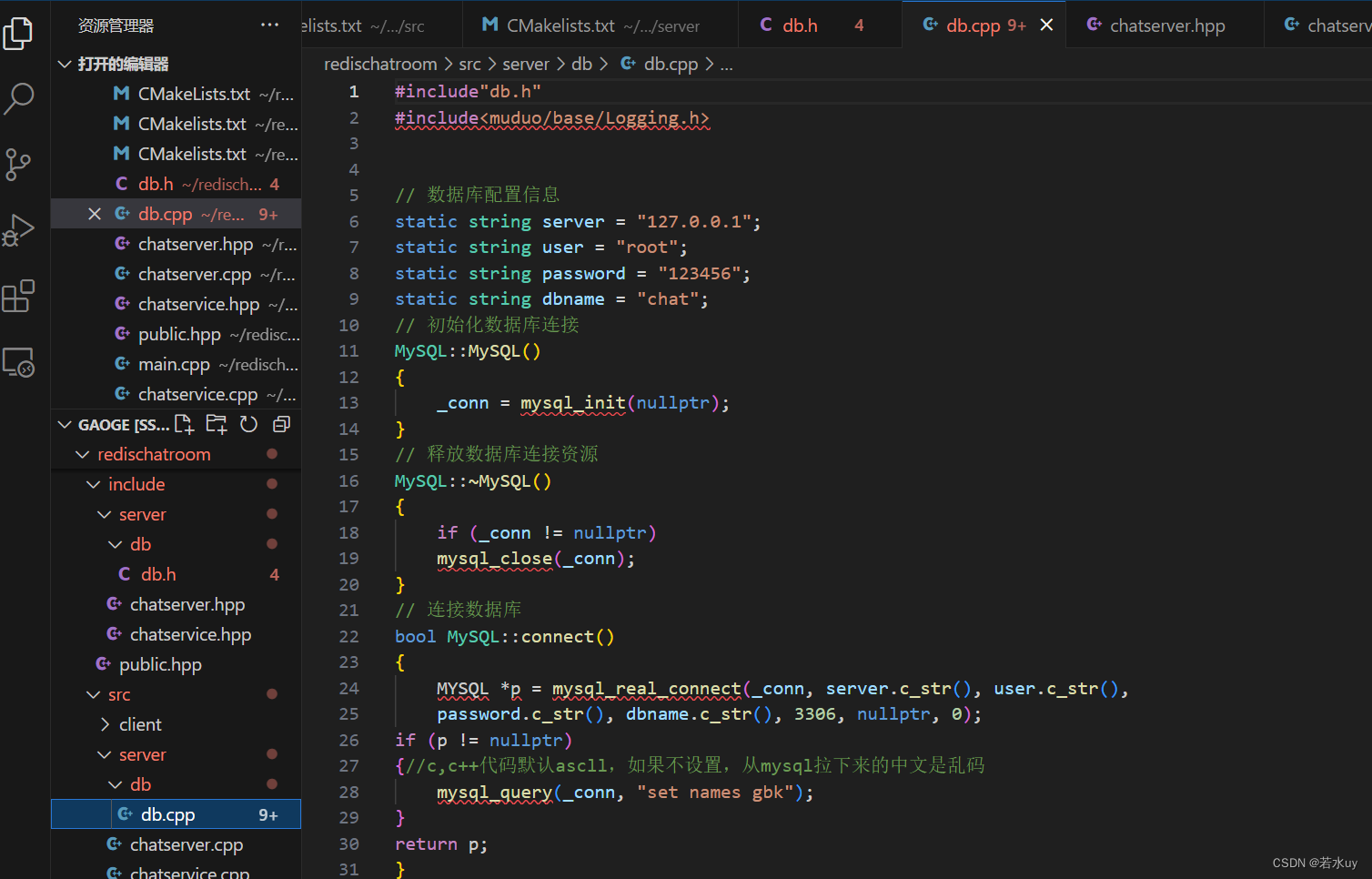Open chatservice.hpp in the include tree
The height and width of the screenshot is (879, 1372).
(x=176, y=634)
